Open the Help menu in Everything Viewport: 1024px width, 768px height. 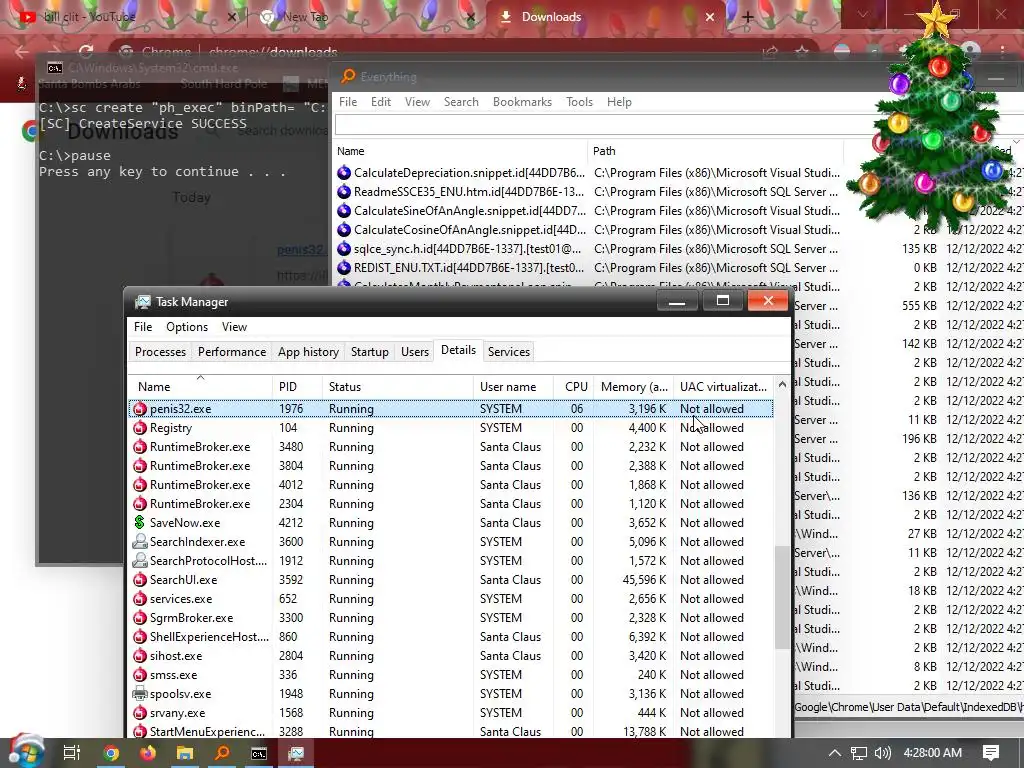[x=619, y=102]
